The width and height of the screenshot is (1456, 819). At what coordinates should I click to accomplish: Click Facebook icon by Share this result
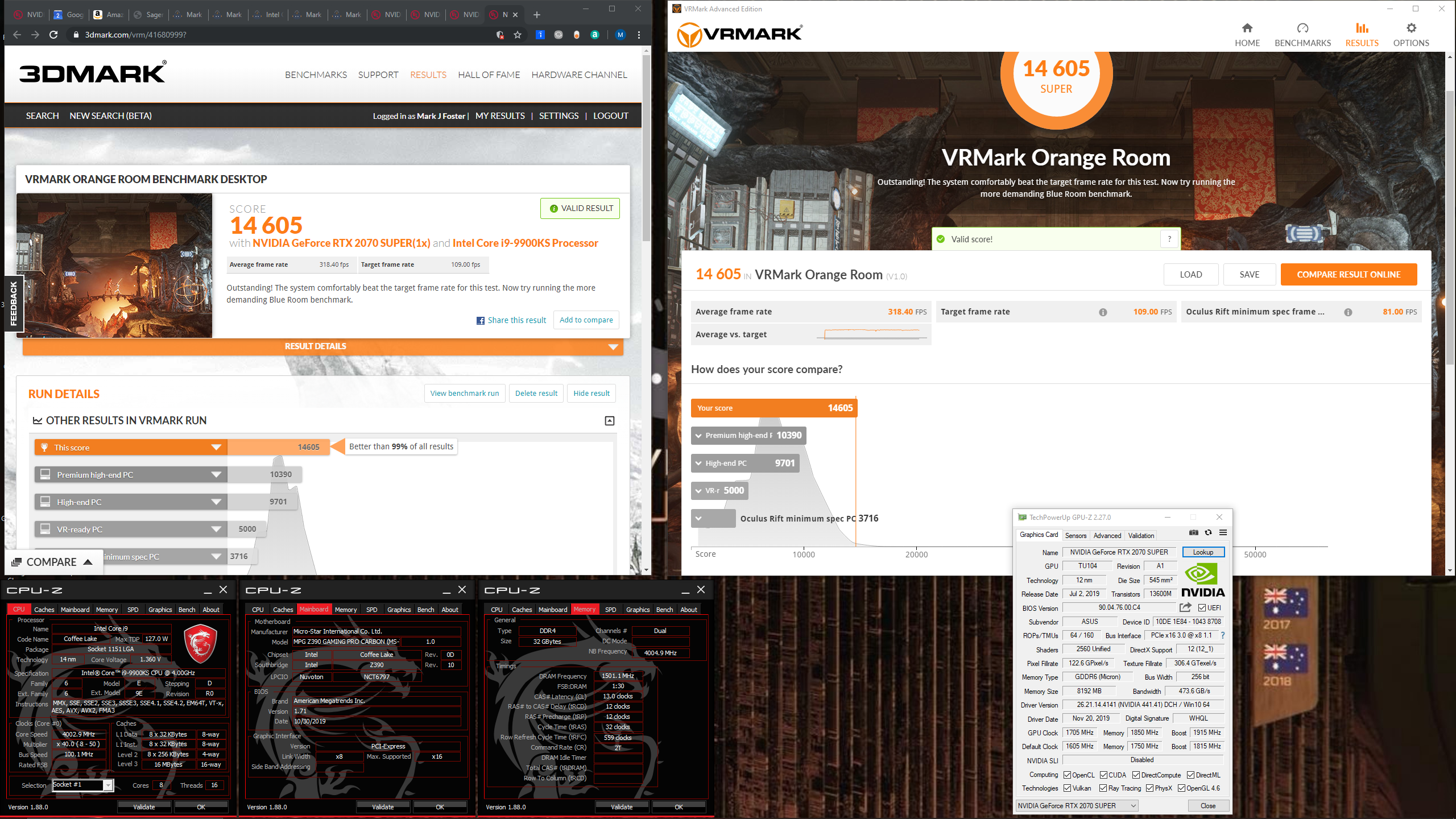coord(481,321)
